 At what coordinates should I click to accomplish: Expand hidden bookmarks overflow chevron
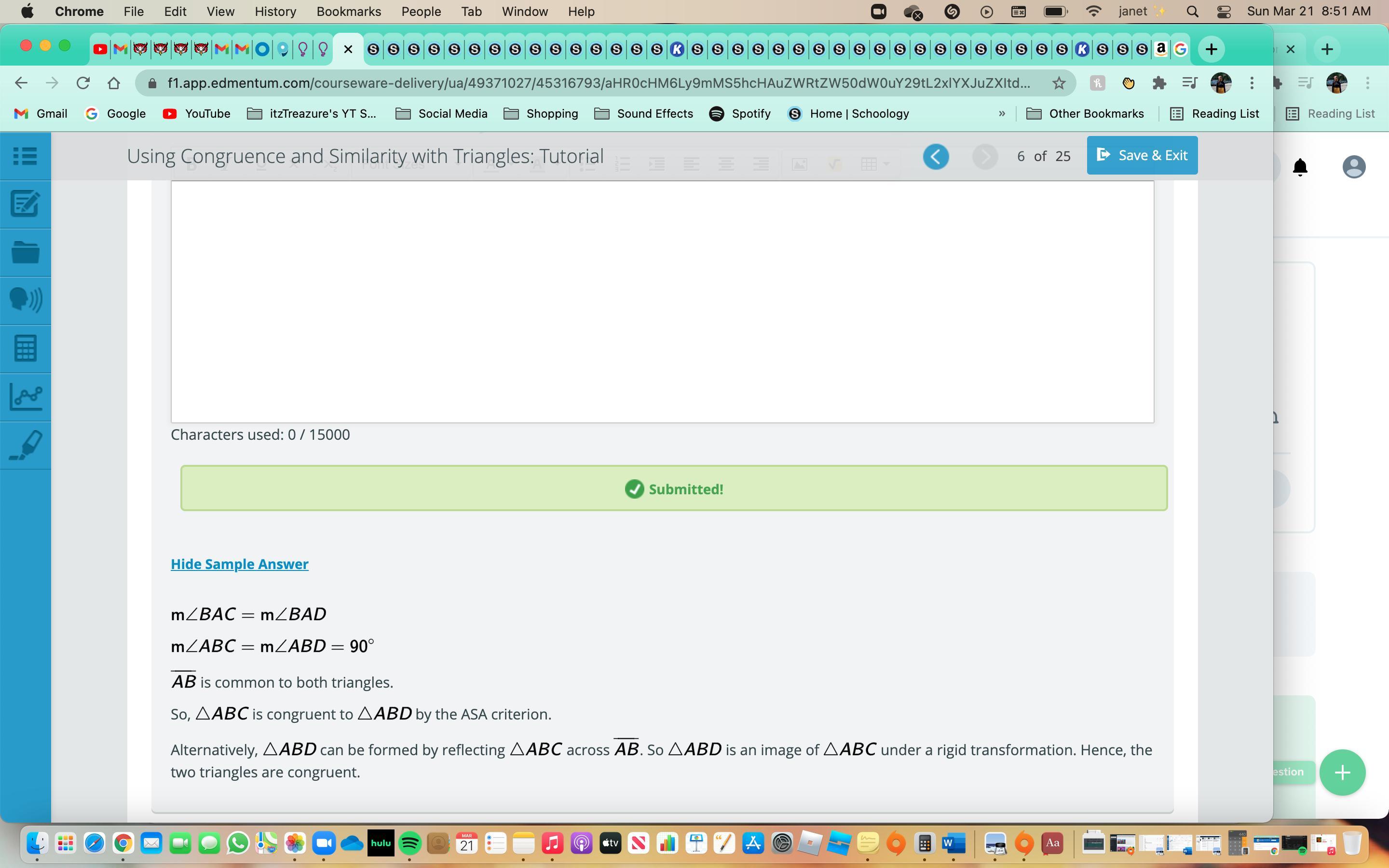tap(1002, 114)
